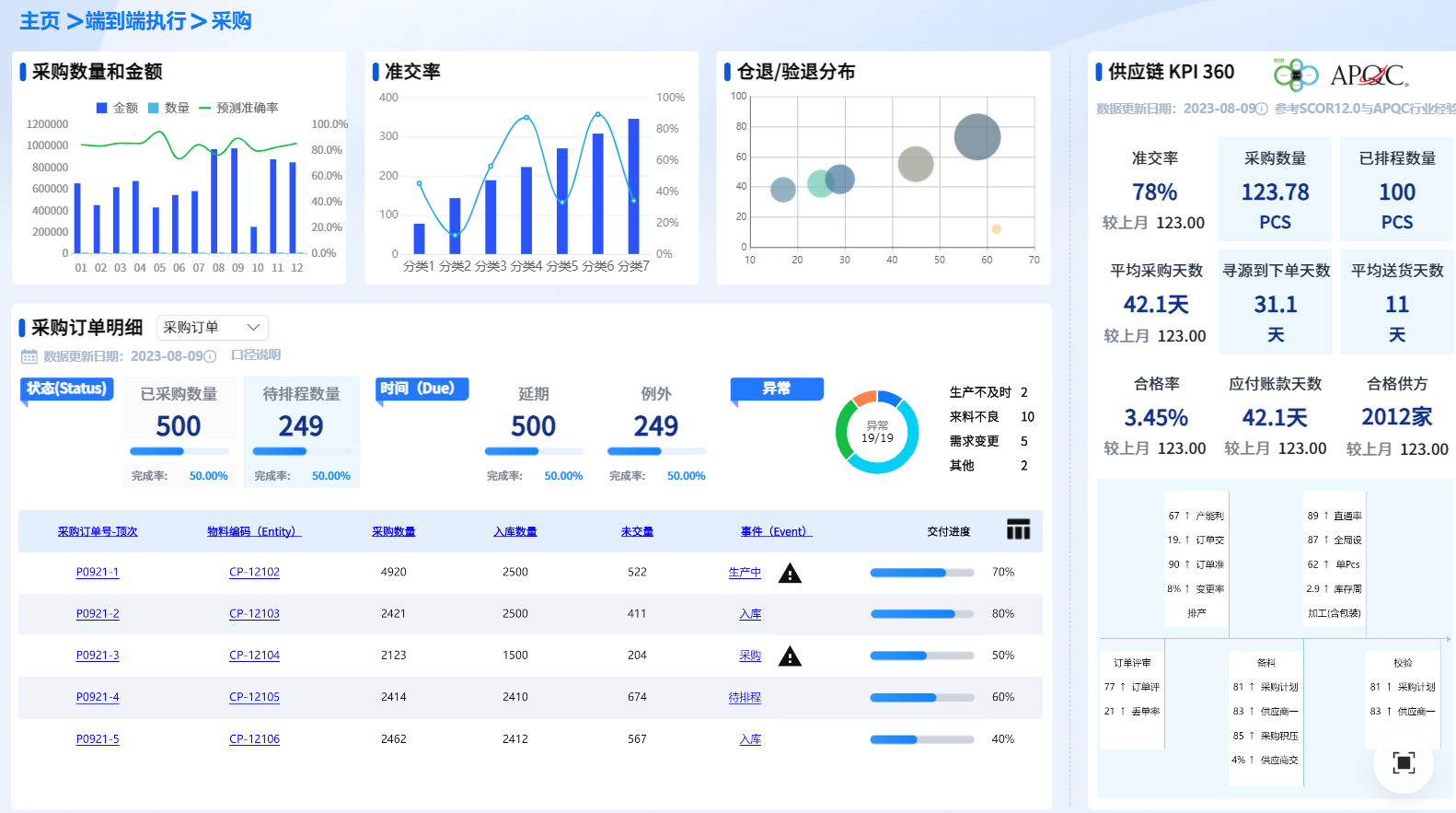1456x813 pixels.
Task: Click the 平均送货天数 11 KPI card
Action: [1397, 302]
